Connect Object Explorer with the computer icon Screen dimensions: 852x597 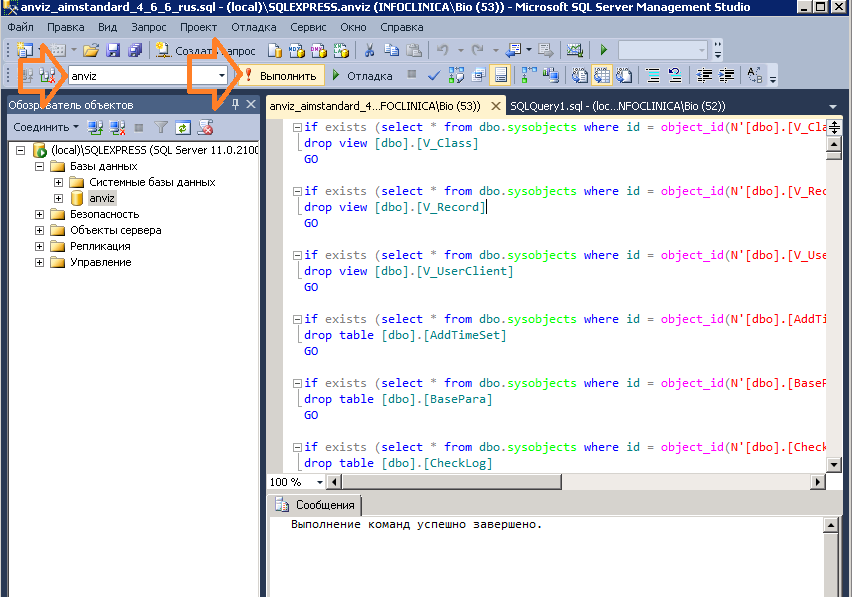(96, 128)
